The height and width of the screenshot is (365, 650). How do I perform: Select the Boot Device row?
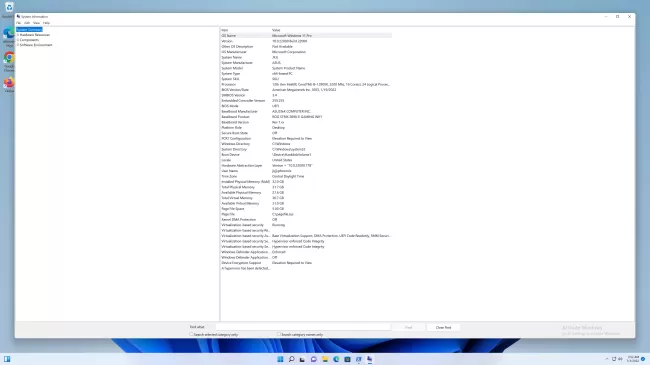[306, 154]
